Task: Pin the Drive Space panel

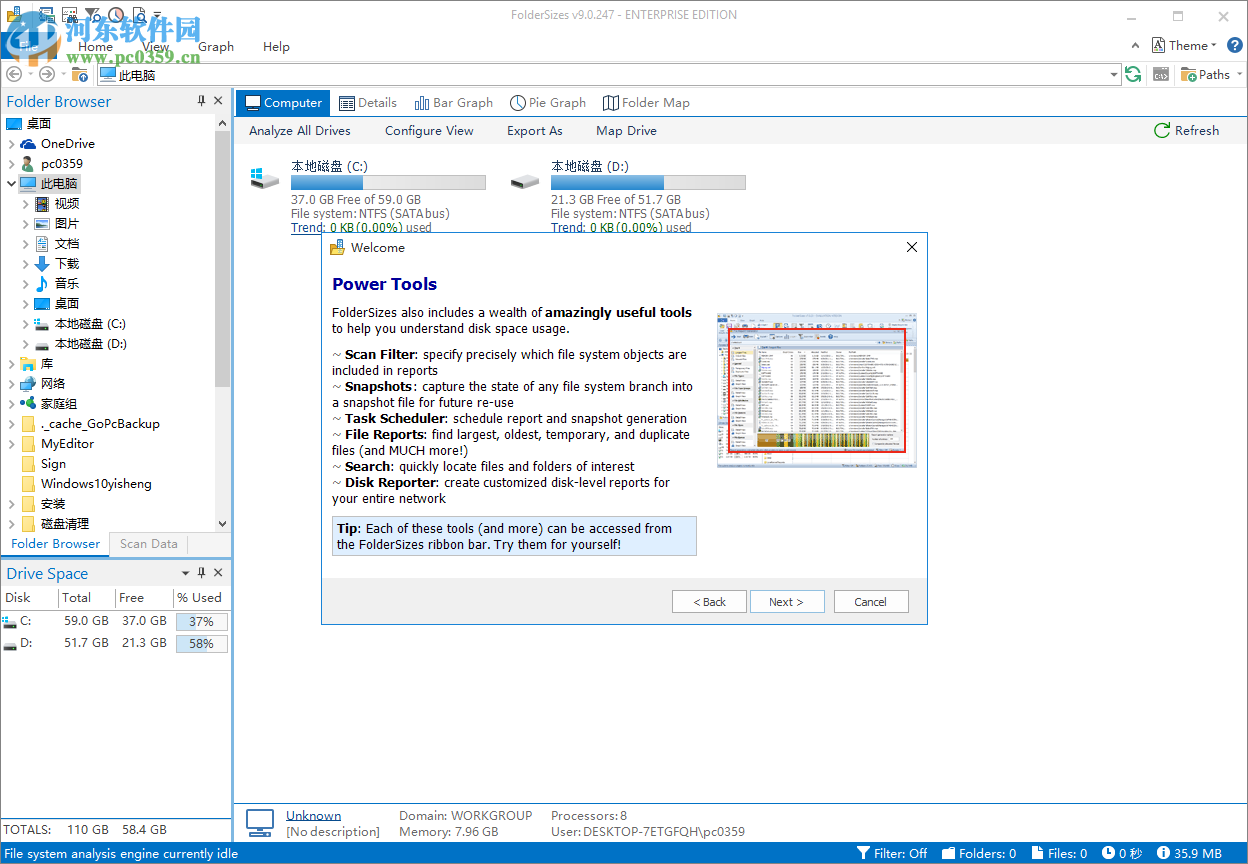Action: point(202,572)
